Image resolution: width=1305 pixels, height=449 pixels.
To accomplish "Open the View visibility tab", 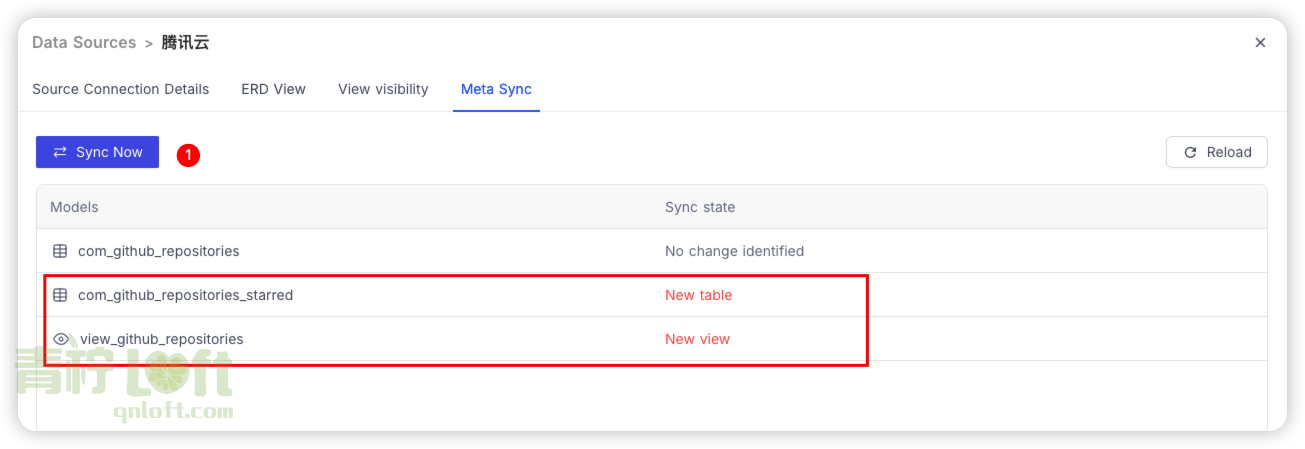I will 383,89.
